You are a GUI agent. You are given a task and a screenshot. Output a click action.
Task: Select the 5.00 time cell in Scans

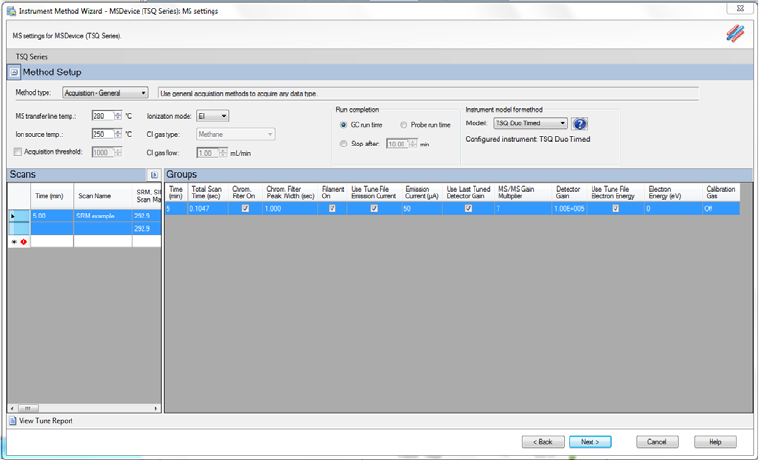52,216
